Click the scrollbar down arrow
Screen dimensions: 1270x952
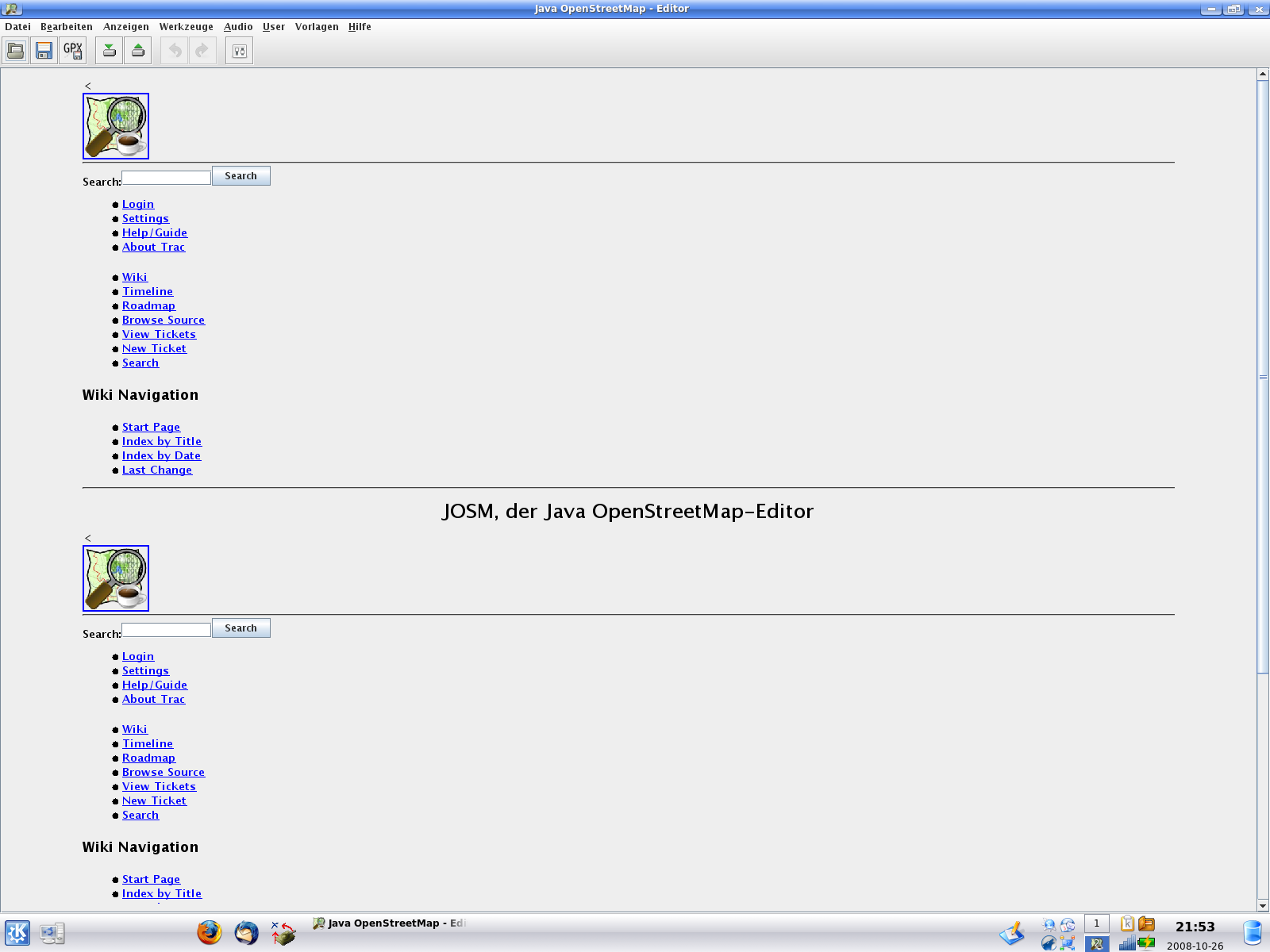coord(1263,905)
